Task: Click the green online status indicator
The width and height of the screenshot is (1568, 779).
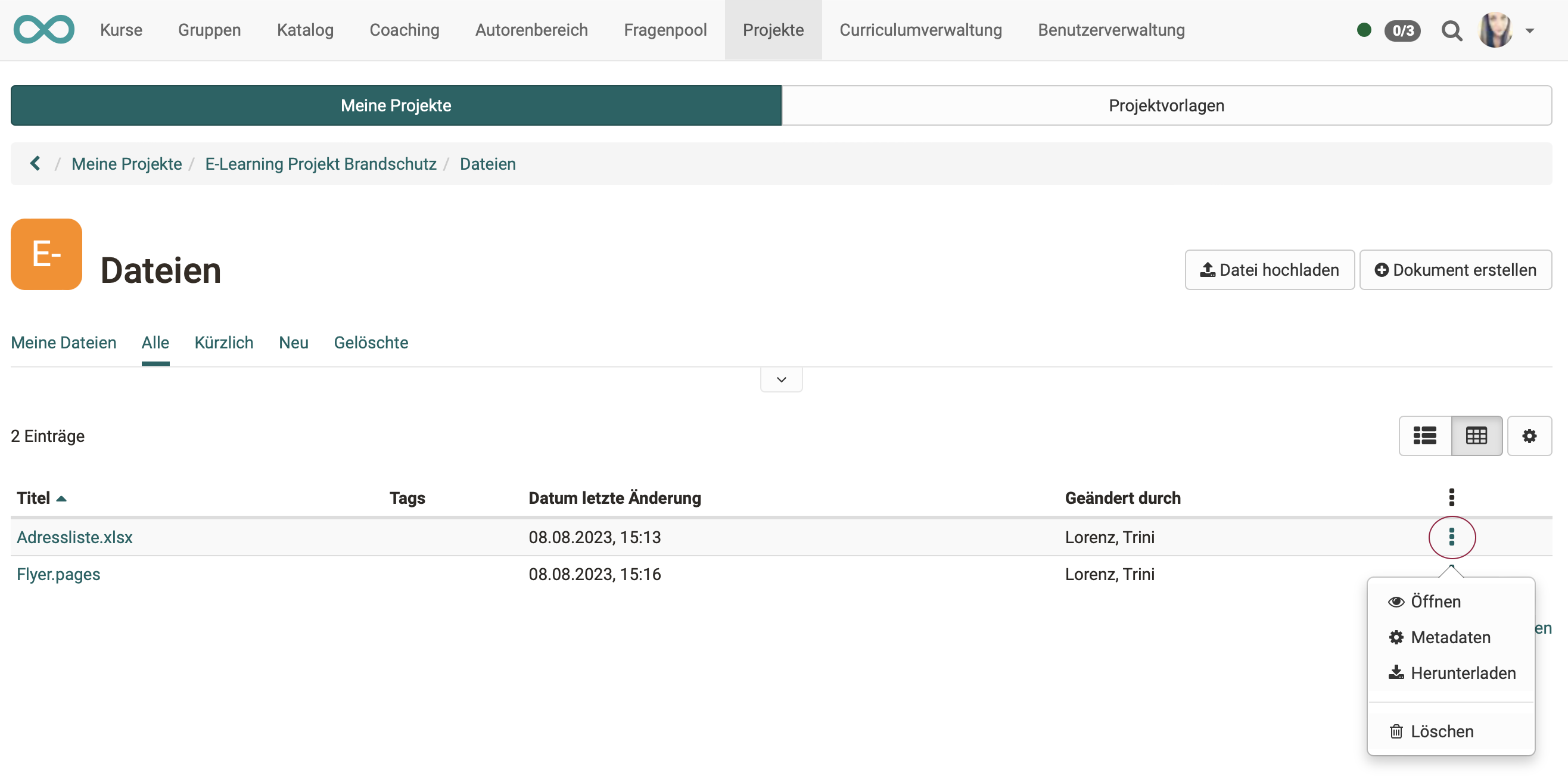Action: tap(1364, 30)
